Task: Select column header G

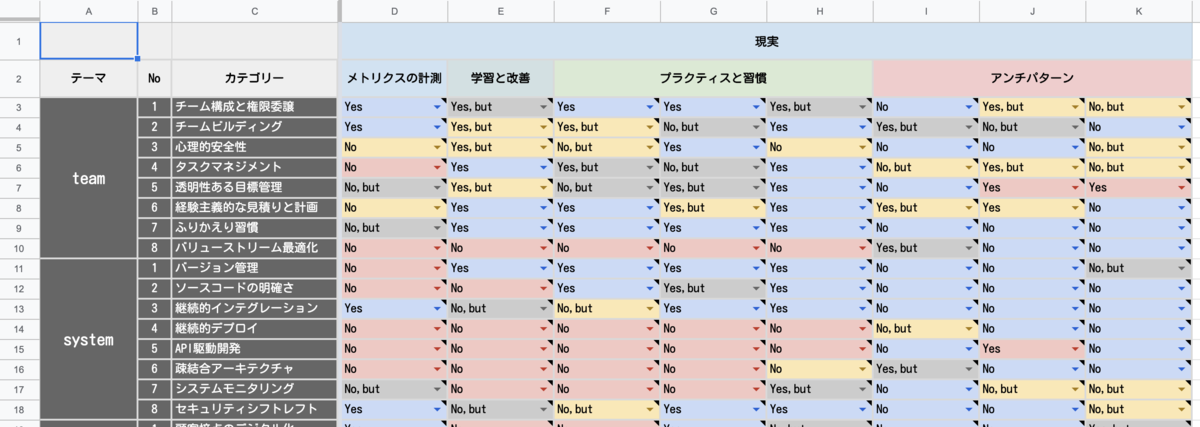Action: (x=713, y=11)
